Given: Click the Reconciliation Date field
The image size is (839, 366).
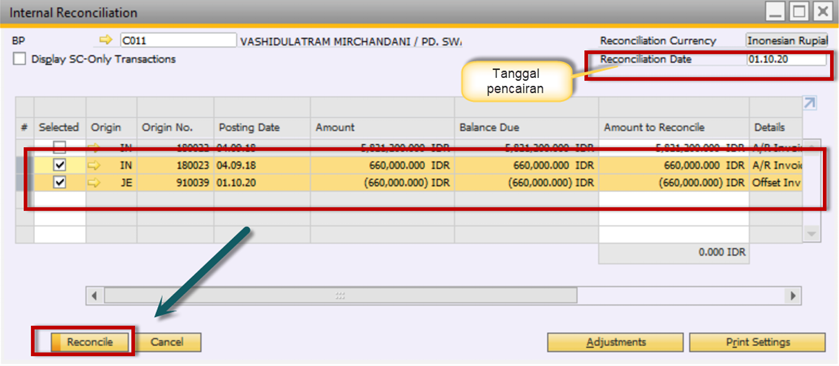Looking at the screenshot, I should pos(786,59).
